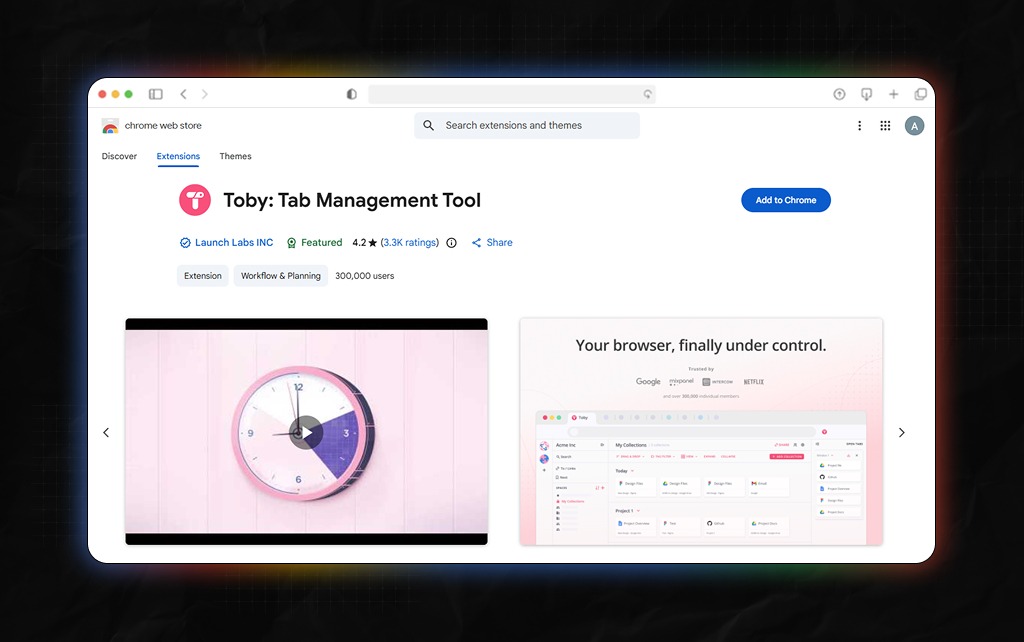Open the three-dot more options menu
The height and width of the screenshot is (642, 1024).
click(859, 125)
